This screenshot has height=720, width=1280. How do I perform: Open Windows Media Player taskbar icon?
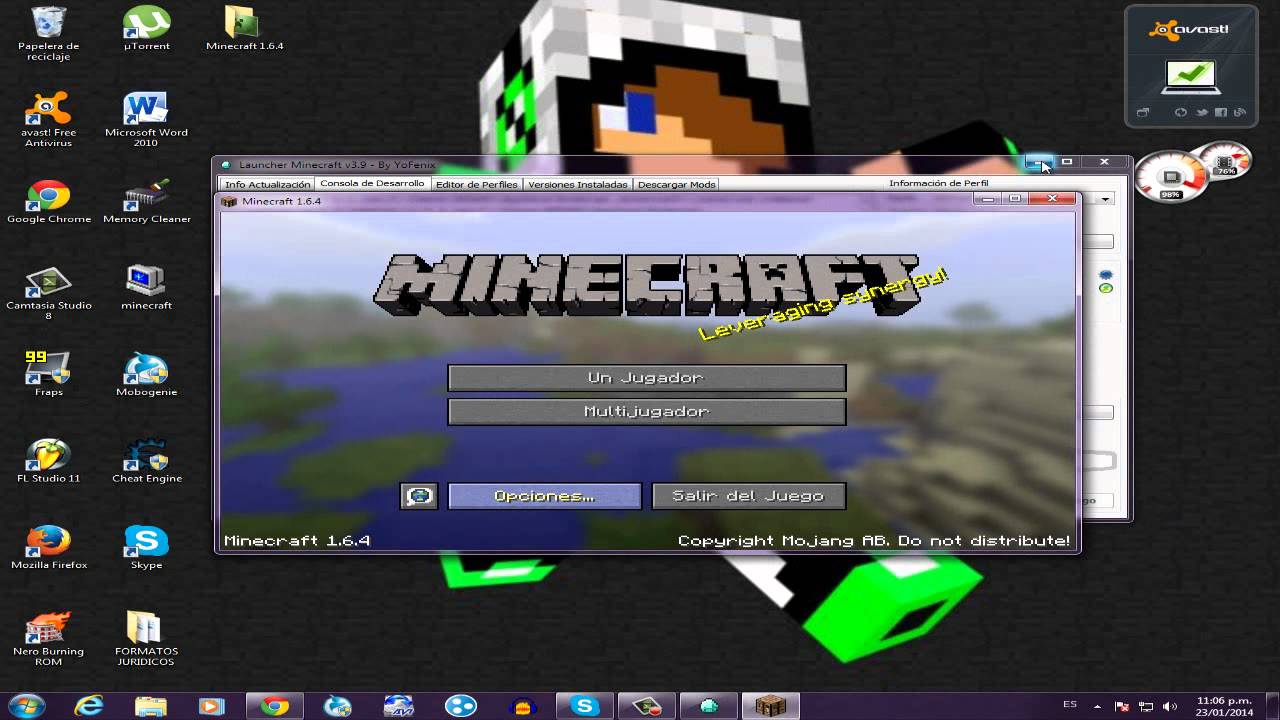(x=212, y=706)
